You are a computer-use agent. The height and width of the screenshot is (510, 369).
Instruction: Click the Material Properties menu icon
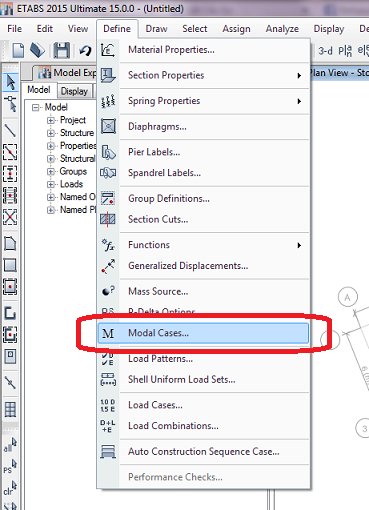pyautogui.click(x=108, y=50)
